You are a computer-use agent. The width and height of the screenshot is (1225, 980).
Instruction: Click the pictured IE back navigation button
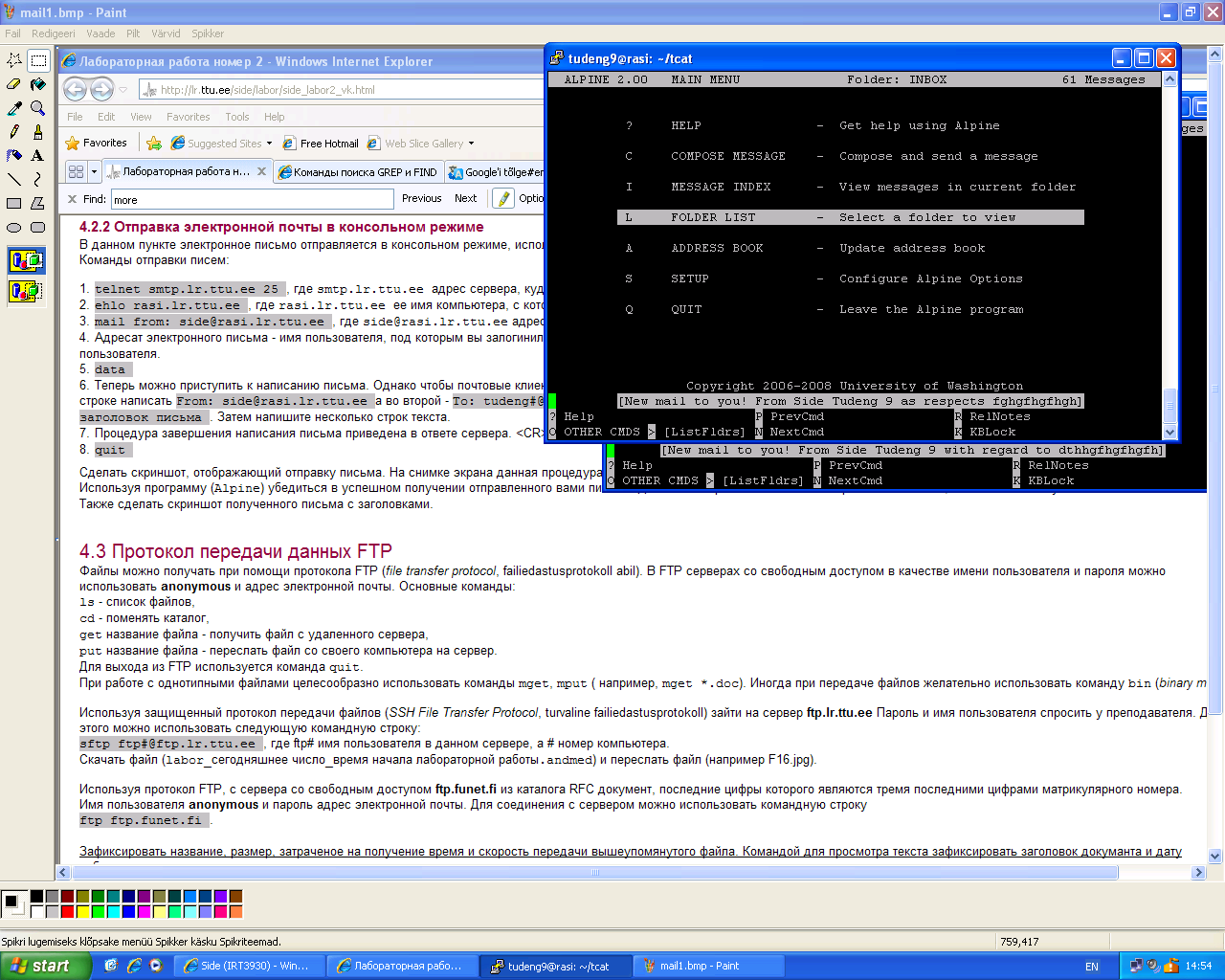point(76,90)
